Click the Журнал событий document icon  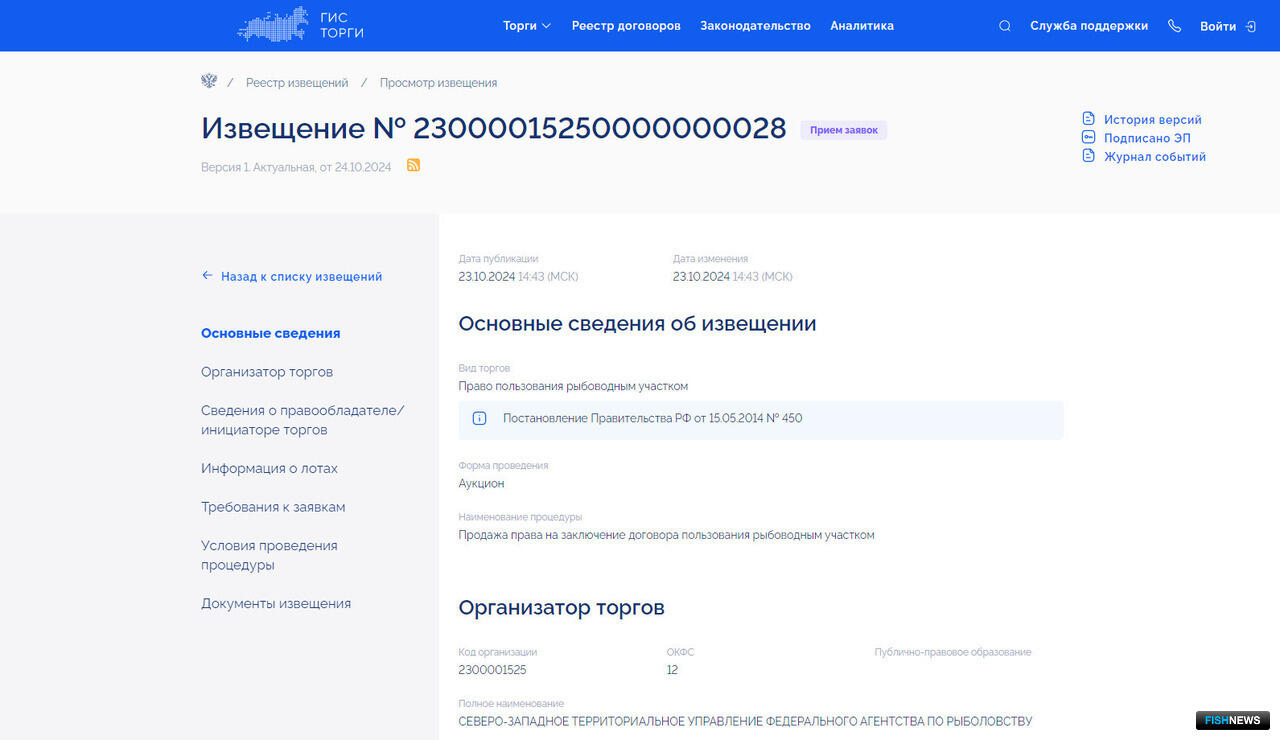point(1089,156)
